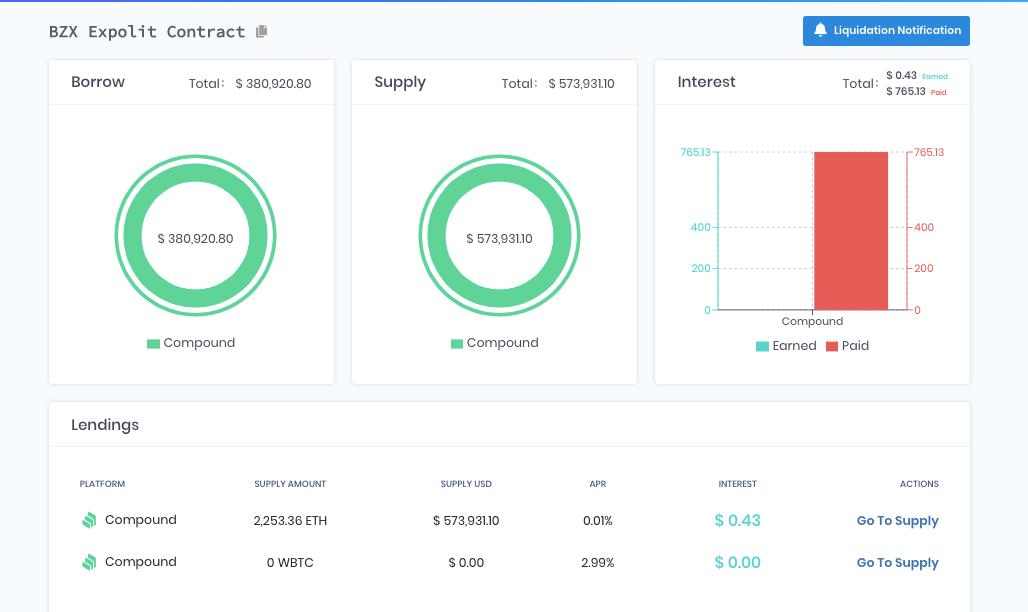
Task: Click the $ 0.00 supply USD value
Action: click(466, 563)
